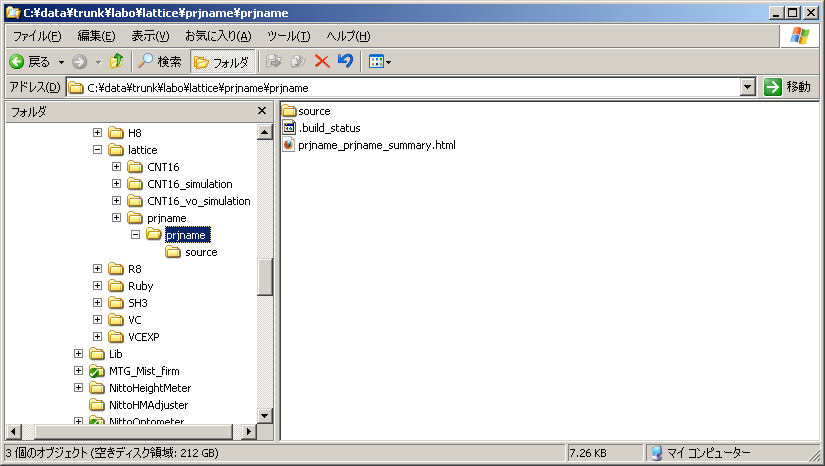Image resolution: width=825 pixels, height=466 pixels.
Task: Click the Lib folder icon in tree
Action: pos(97,353)
